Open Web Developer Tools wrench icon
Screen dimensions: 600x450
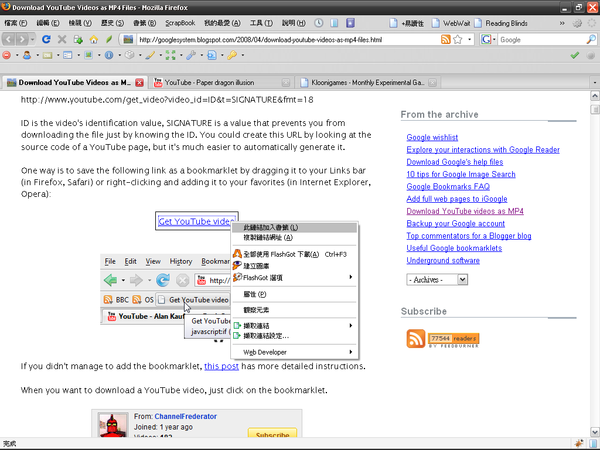point(191,55)
